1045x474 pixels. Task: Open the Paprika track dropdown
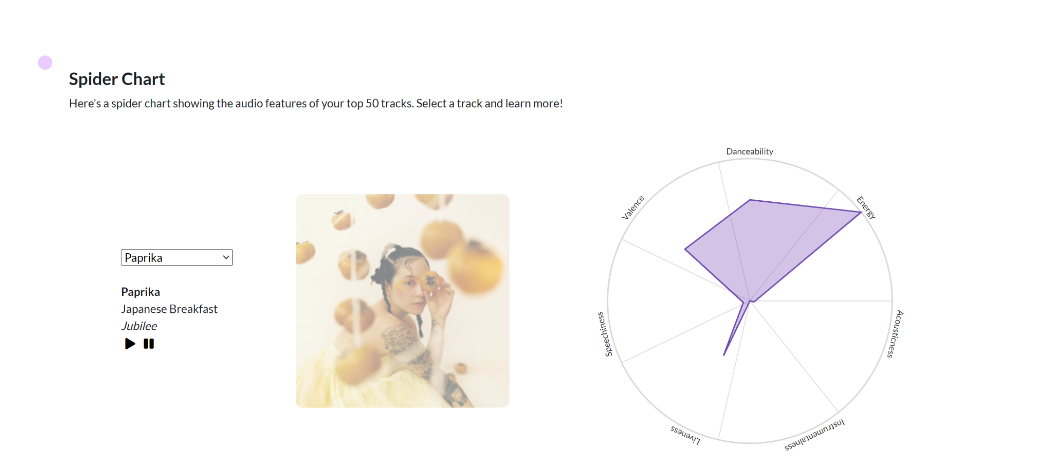177,258
